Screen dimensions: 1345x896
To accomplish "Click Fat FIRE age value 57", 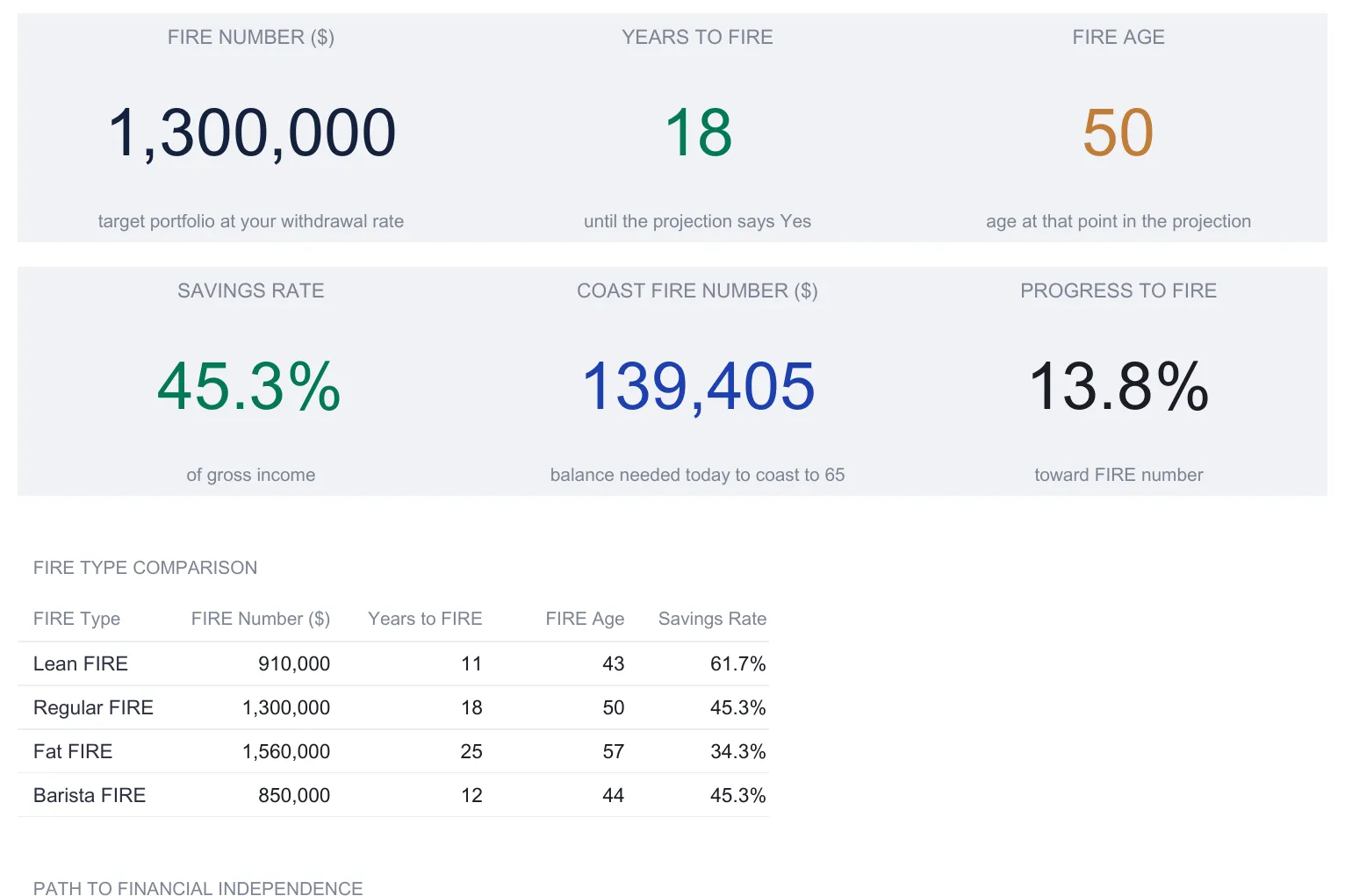I will [x=614, y=751].
